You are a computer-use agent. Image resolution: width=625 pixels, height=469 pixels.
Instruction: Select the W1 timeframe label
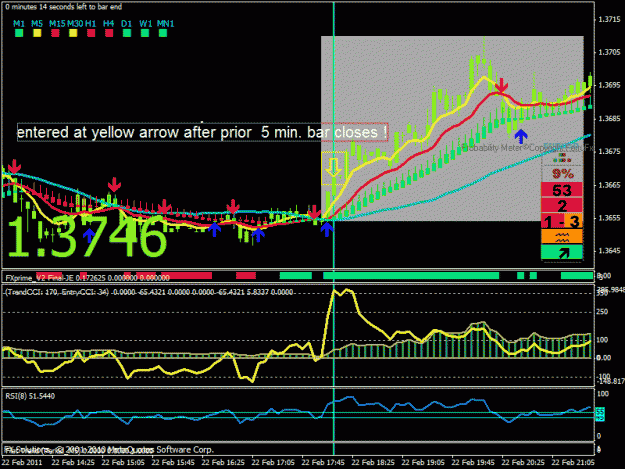(x=145, y=24)
